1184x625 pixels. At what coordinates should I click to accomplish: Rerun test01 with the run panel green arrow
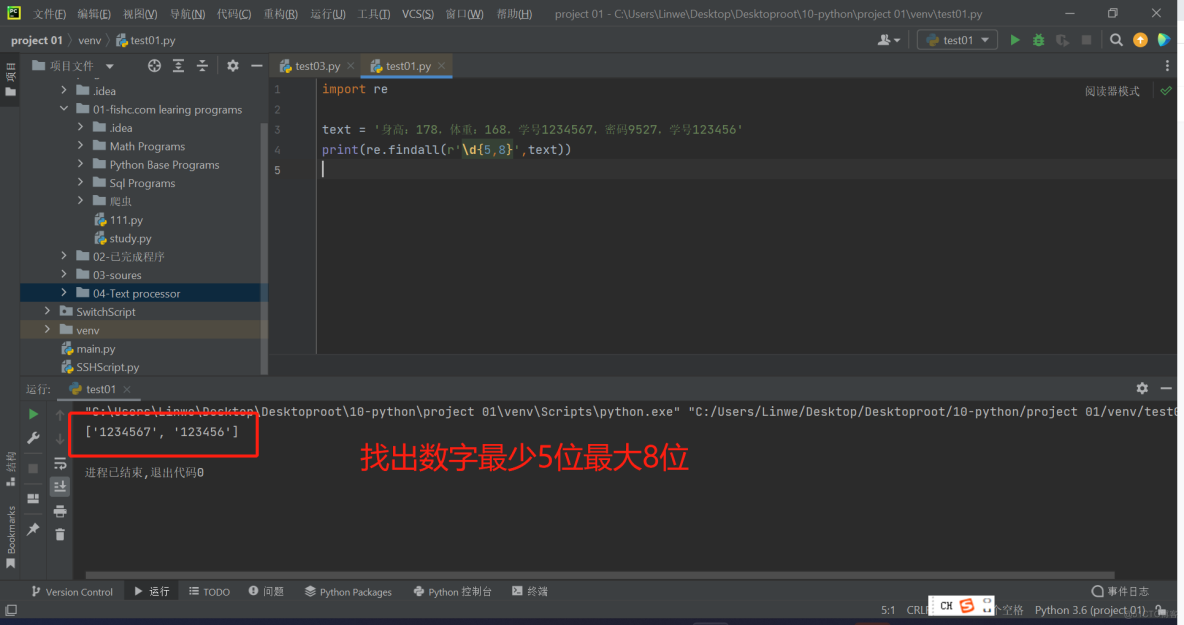point(33,414)
